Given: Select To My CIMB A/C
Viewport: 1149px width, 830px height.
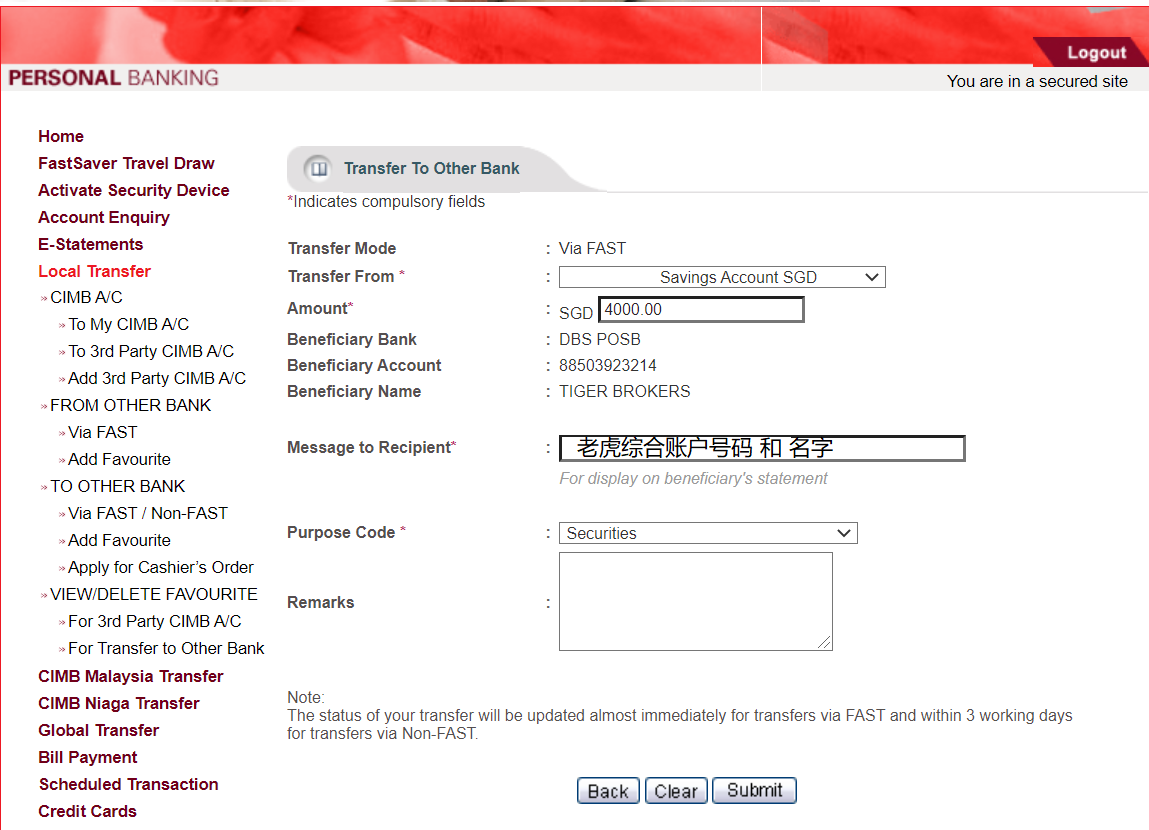Looking at the screenshot, I should click(128, 325).
